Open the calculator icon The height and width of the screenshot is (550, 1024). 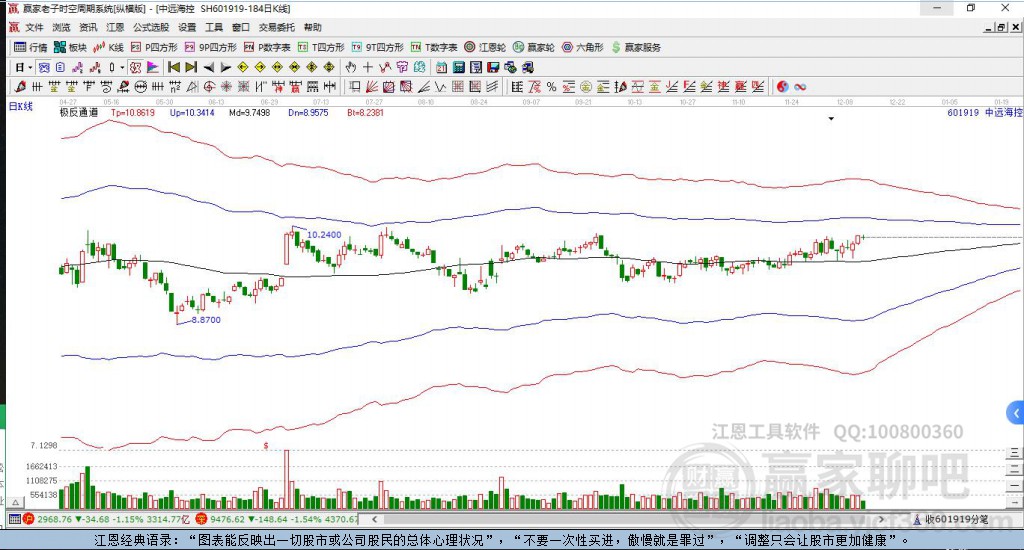[458, 67]
